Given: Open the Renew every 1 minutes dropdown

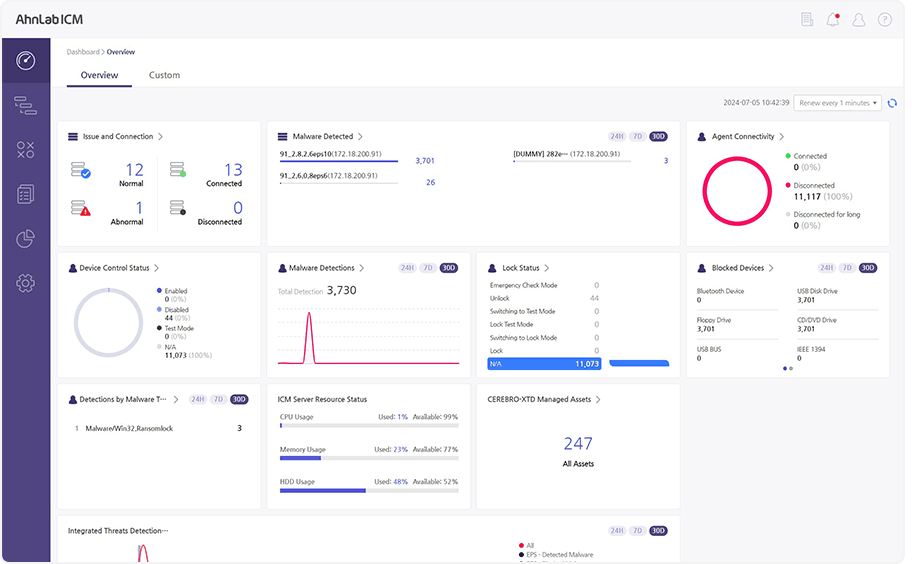Looking at the screenshot, I should [838, 103].
